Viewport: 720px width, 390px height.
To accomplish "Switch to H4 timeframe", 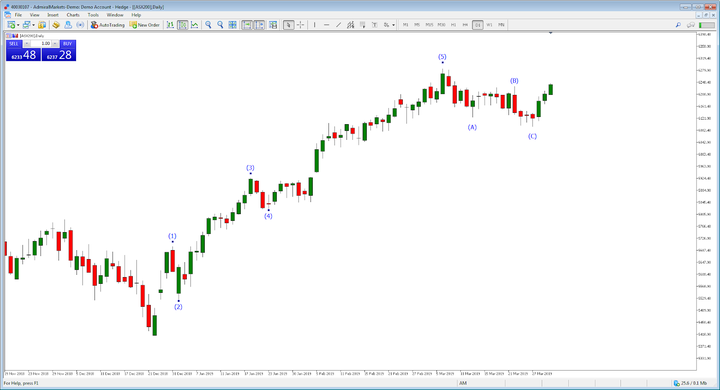I will coord(465,25).
